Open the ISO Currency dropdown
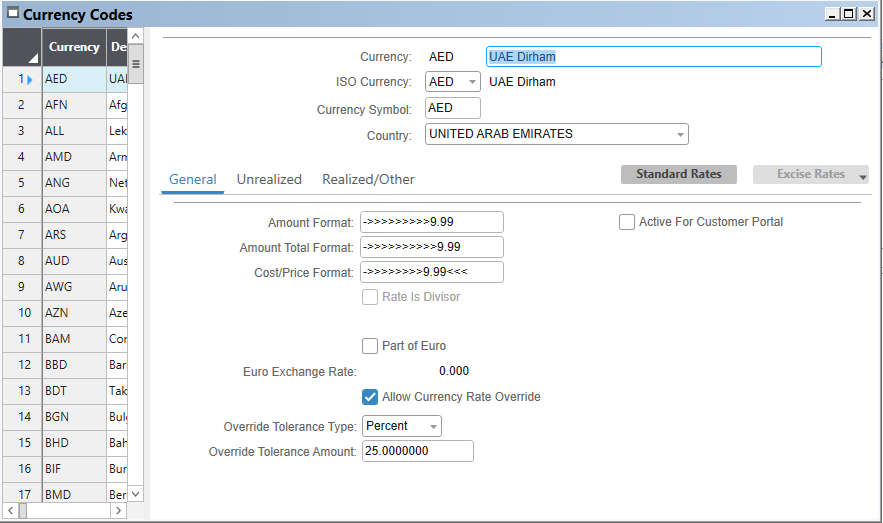883x523 pixels. click(472, 82)
